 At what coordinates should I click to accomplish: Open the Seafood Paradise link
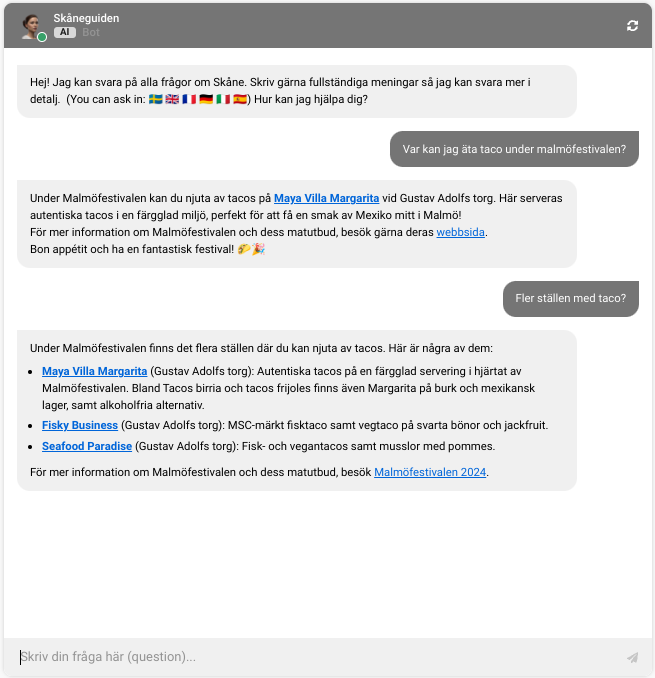pos(87,446)
